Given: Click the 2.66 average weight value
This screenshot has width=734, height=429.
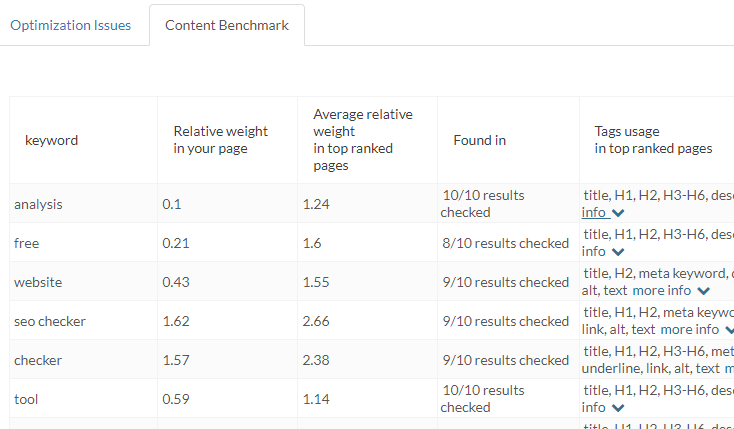Looking at the screenshot, I should point(316,321).
